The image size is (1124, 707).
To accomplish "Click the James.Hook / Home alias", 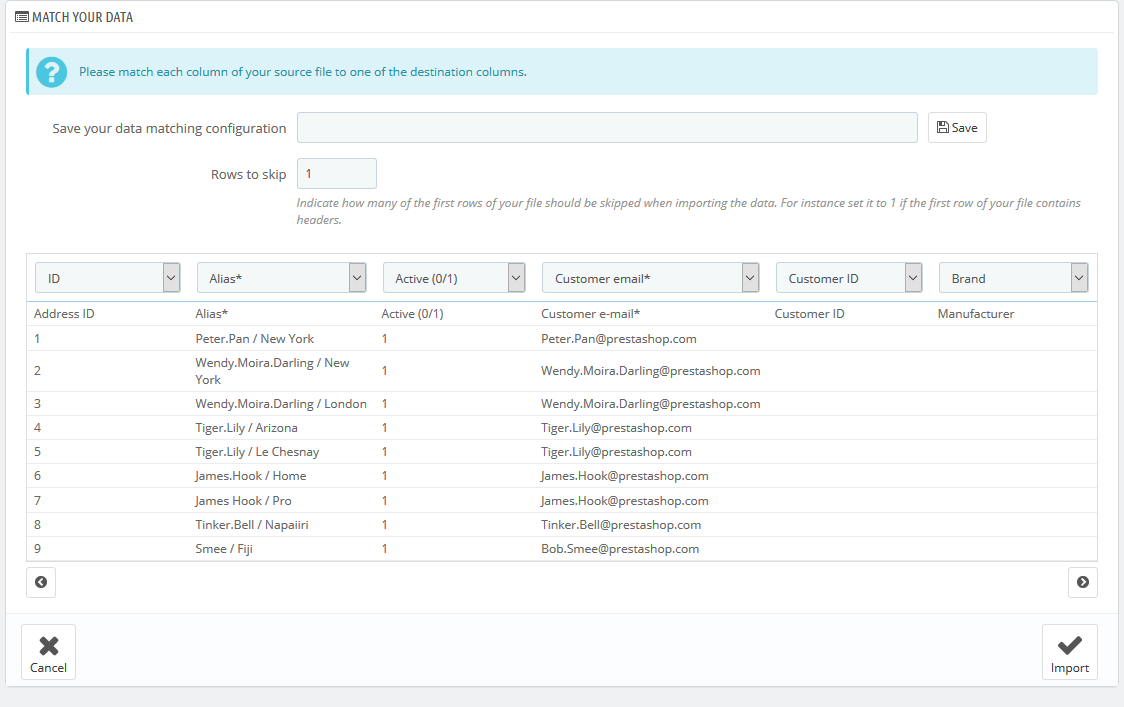I will (251, 476).
